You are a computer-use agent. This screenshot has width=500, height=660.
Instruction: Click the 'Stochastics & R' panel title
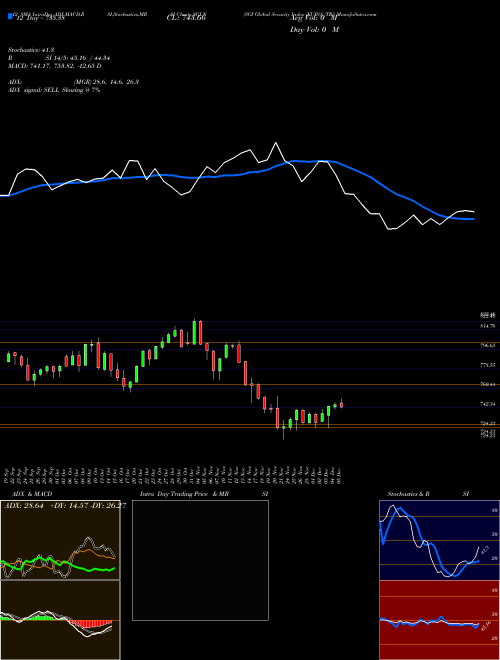coord(409,494)
